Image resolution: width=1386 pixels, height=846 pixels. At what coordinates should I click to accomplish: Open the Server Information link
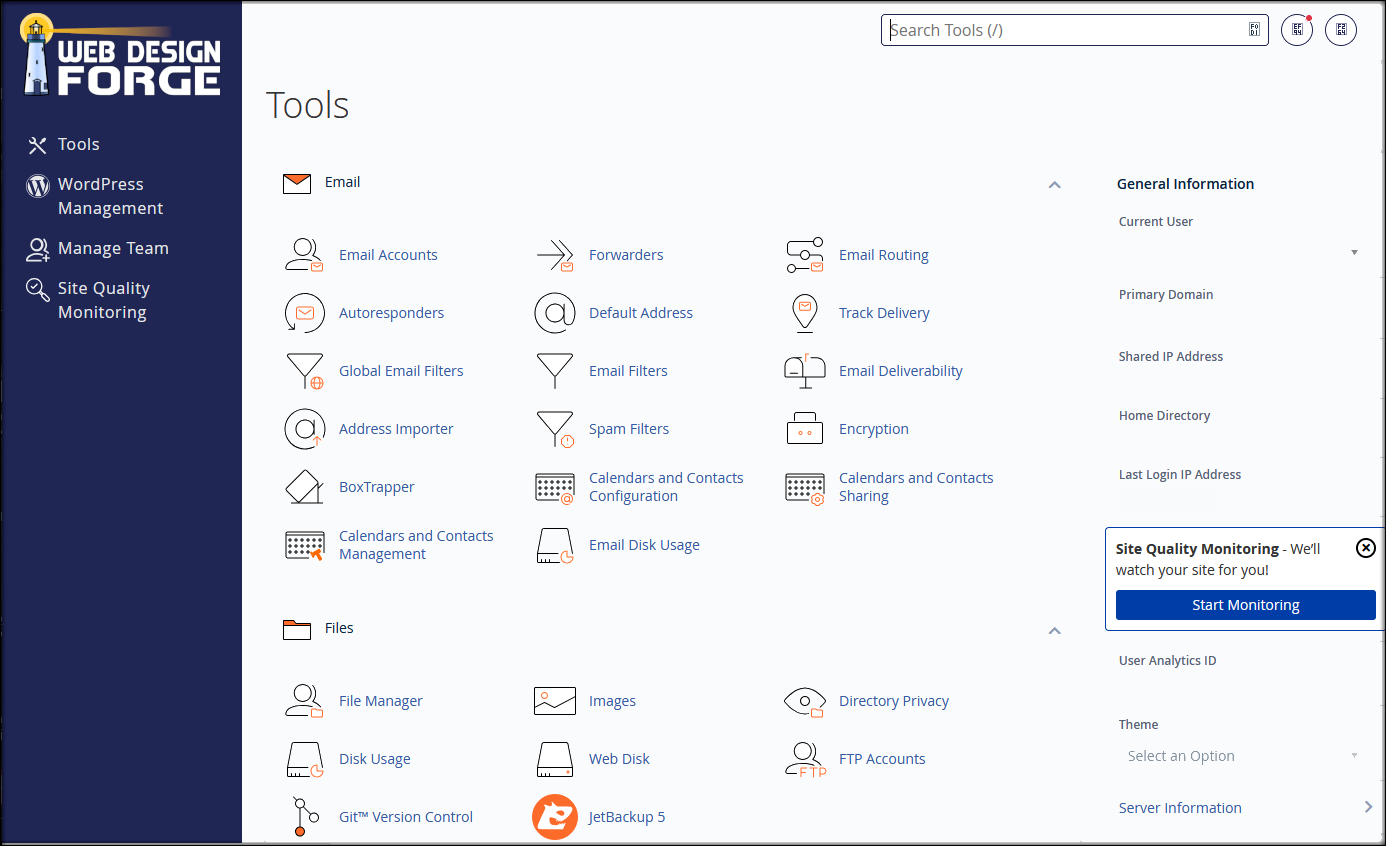(1180, 808)
